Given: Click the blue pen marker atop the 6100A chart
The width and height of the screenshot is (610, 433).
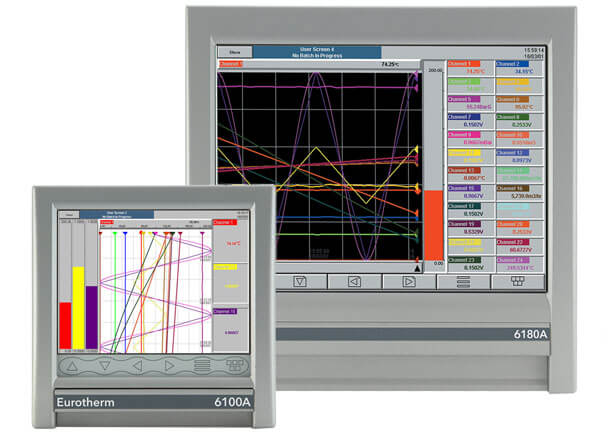Looking at the screenshot, I should coord(125,233).
